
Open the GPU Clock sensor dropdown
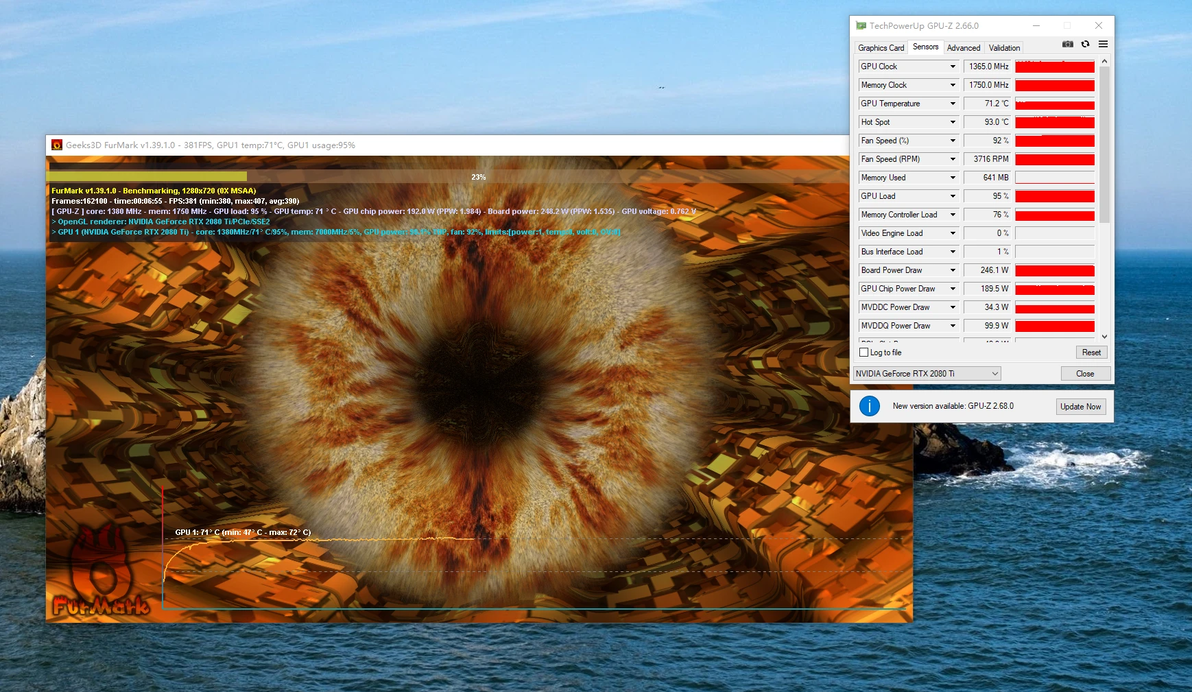(x=953, y=67)
